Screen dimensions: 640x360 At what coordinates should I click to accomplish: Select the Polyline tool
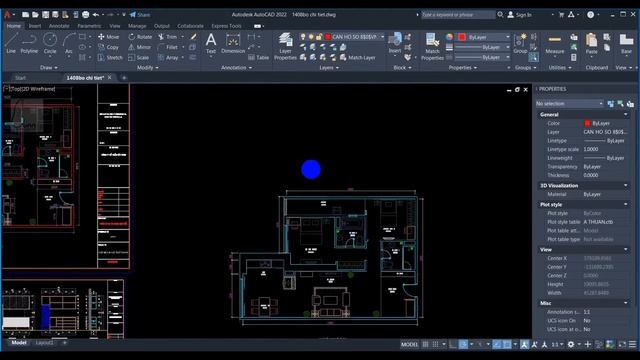pyautogui.click(x=29, y=43)
